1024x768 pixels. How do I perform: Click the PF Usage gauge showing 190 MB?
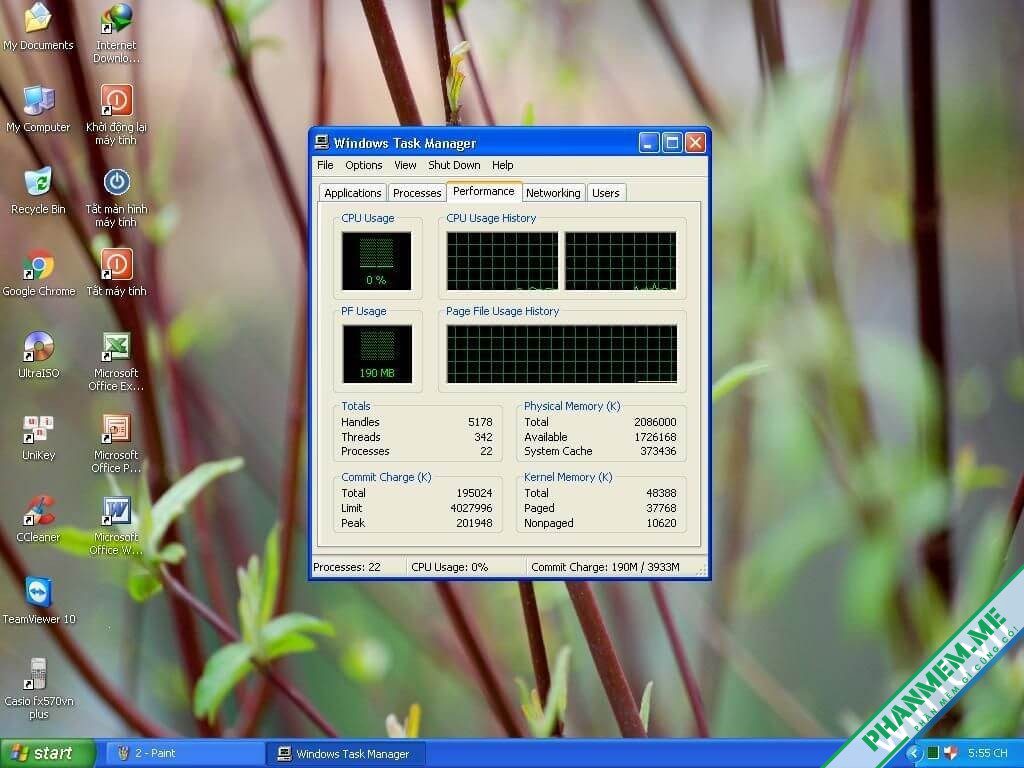tap(377, 354)
